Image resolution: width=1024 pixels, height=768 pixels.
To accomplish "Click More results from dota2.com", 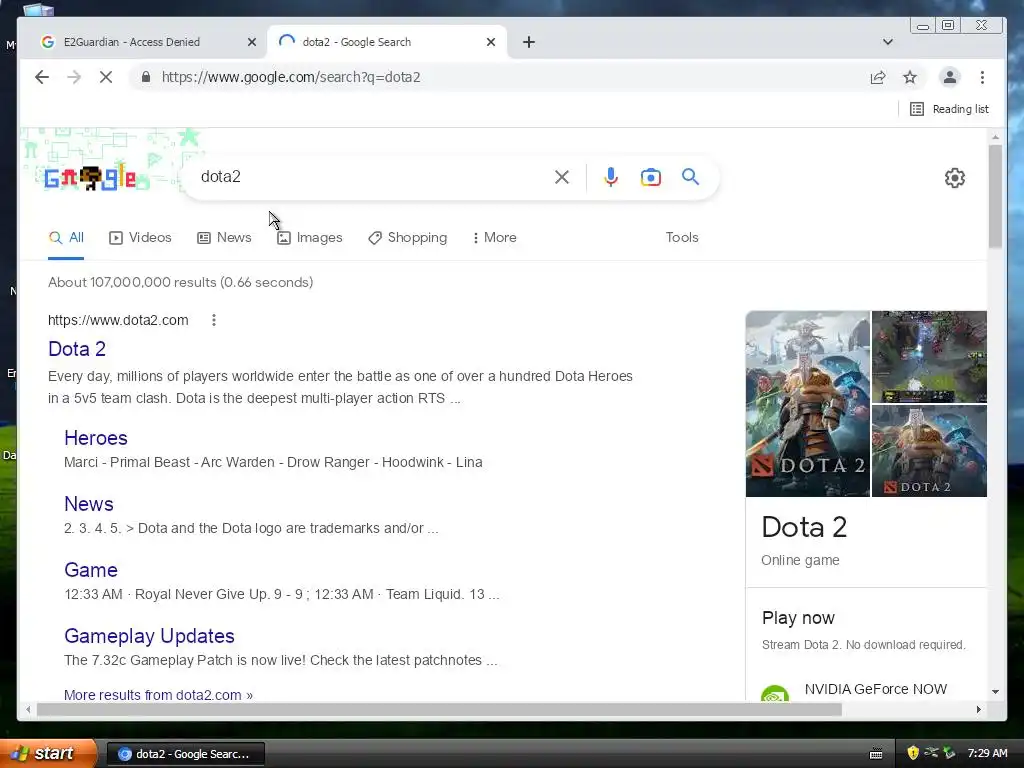I will [x=158, y=695].
